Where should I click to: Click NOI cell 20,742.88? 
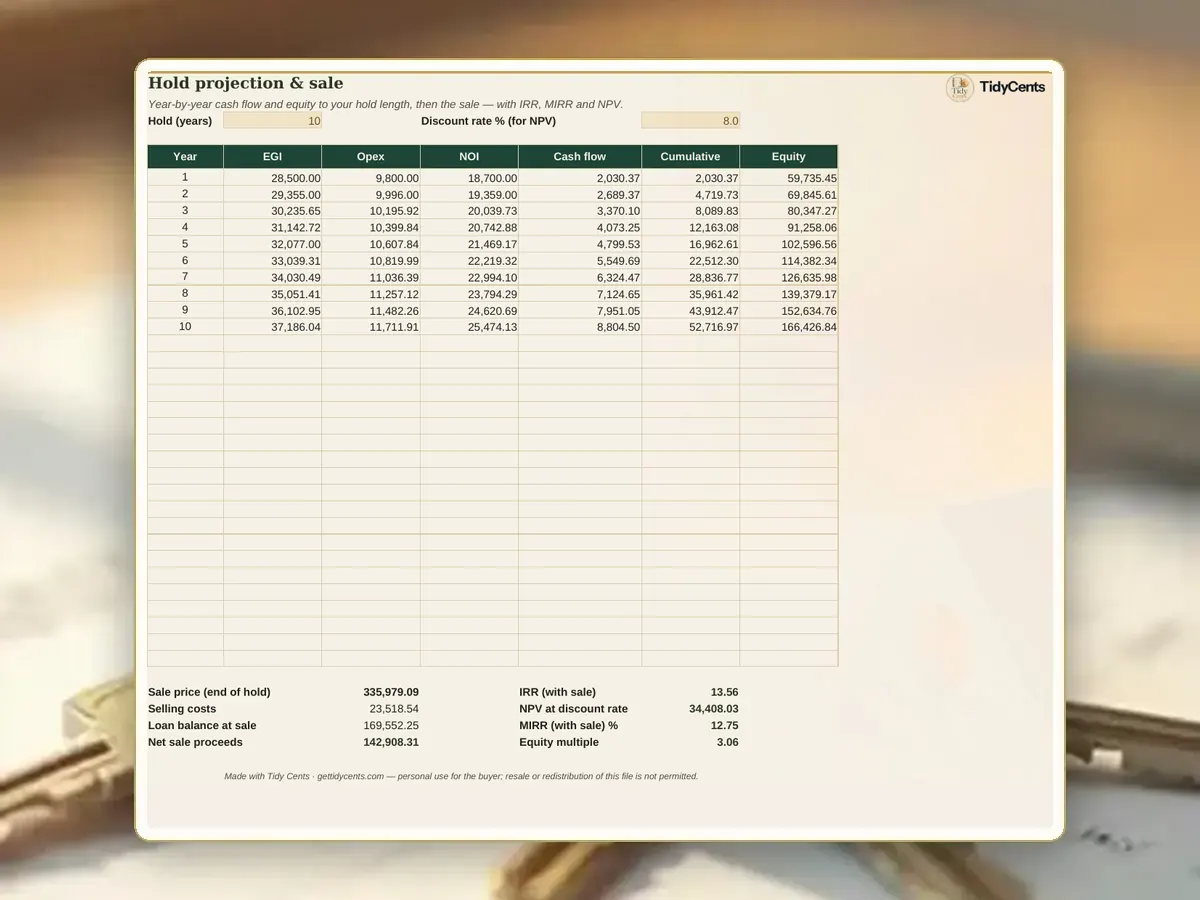point(469,228)
